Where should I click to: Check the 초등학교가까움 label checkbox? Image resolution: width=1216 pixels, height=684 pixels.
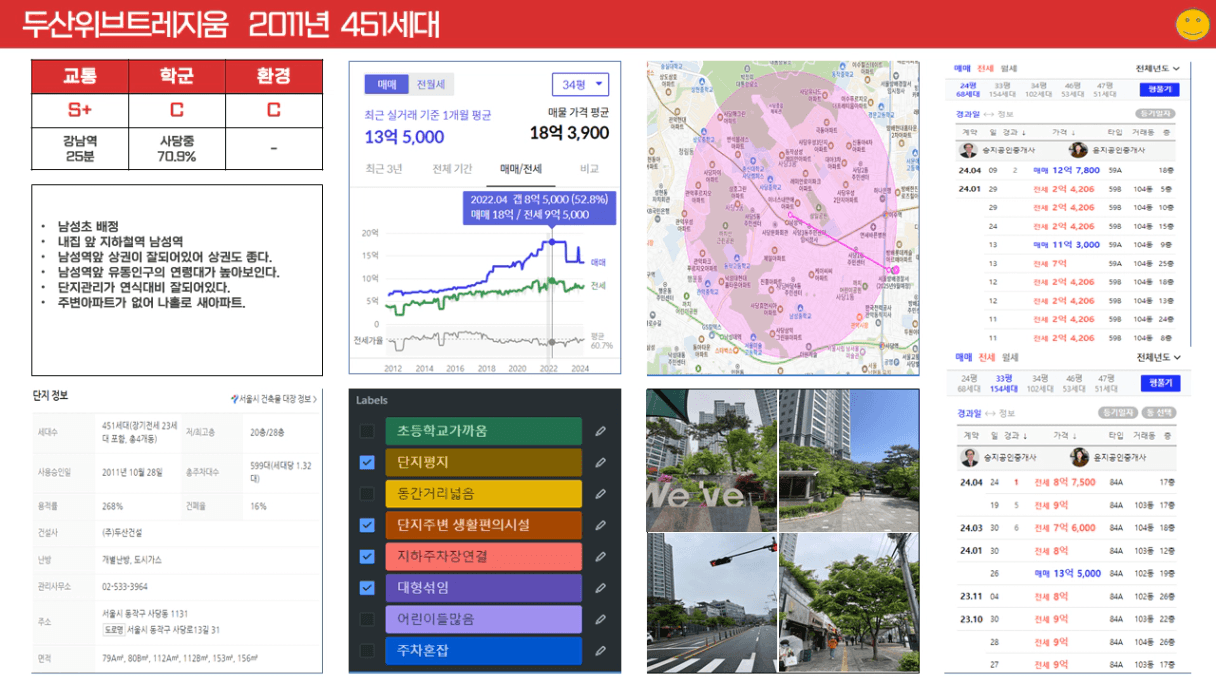[367, 431]
